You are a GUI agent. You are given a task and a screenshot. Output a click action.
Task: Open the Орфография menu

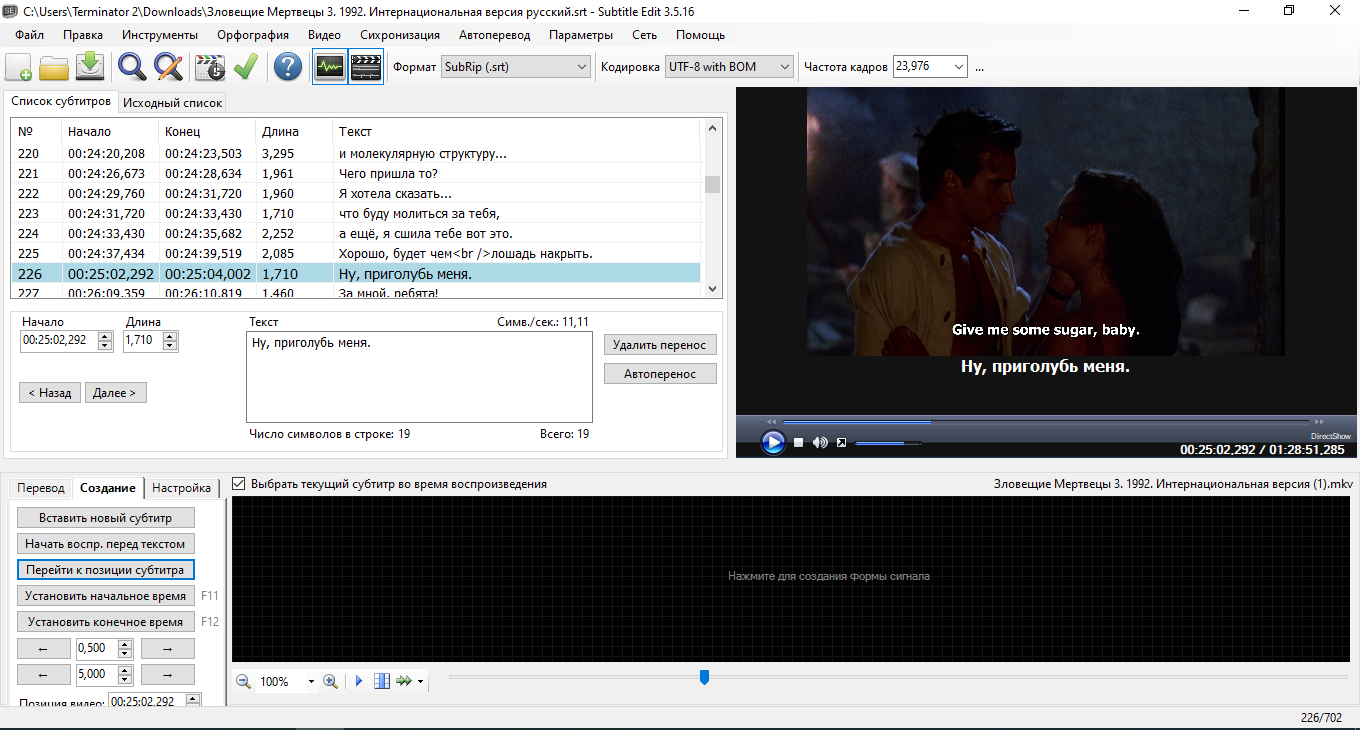click(x=253, y=35)
